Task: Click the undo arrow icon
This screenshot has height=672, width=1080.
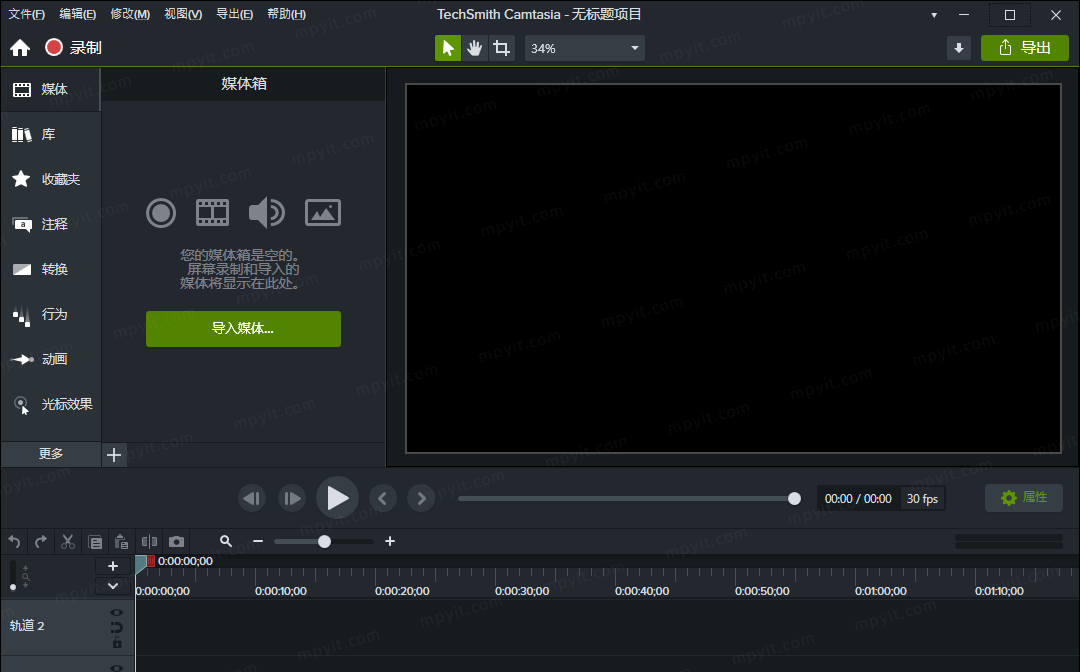Action: [14, 542]
